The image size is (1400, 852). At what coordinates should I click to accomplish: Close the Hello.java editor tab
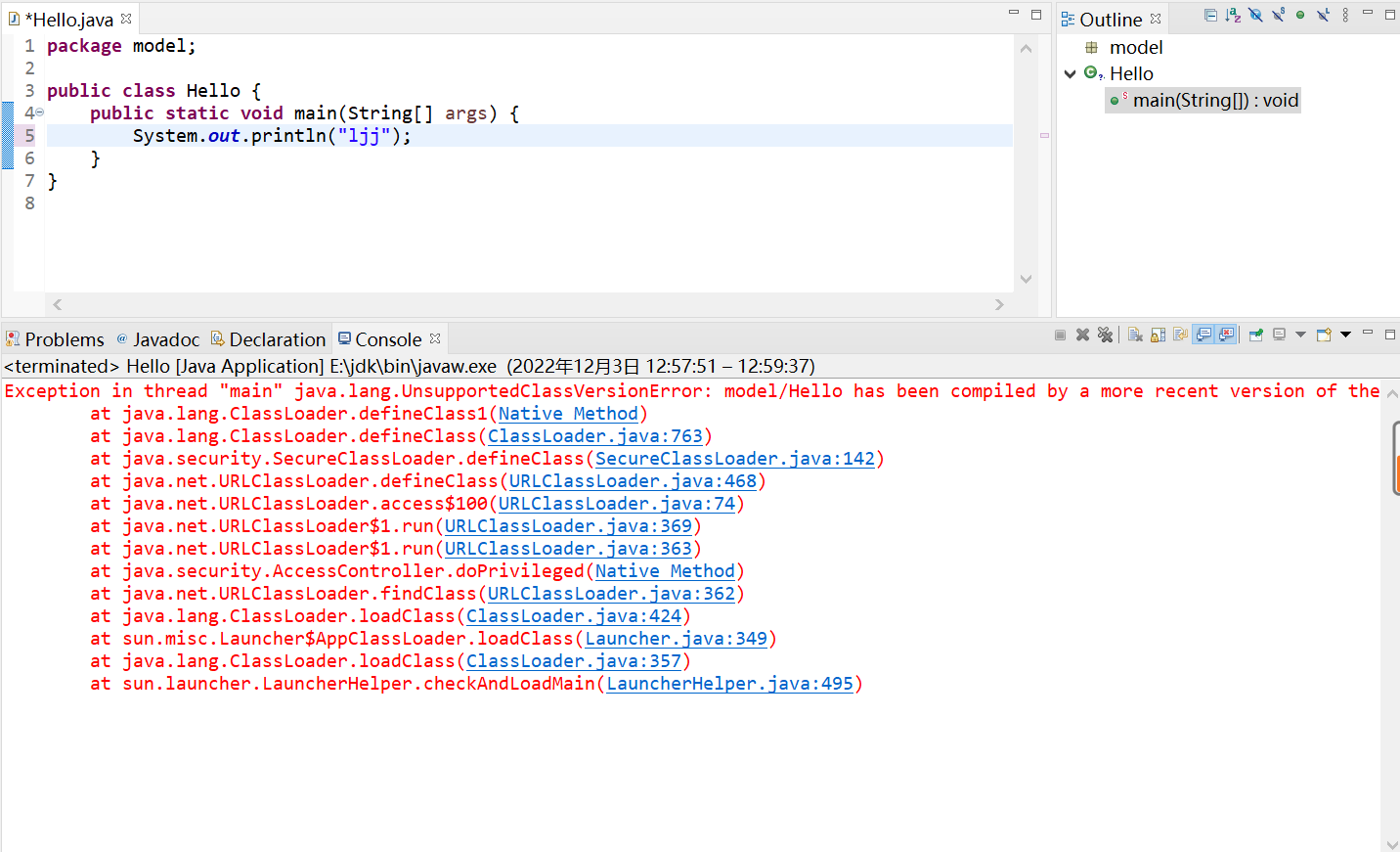(x=126, y=19)
